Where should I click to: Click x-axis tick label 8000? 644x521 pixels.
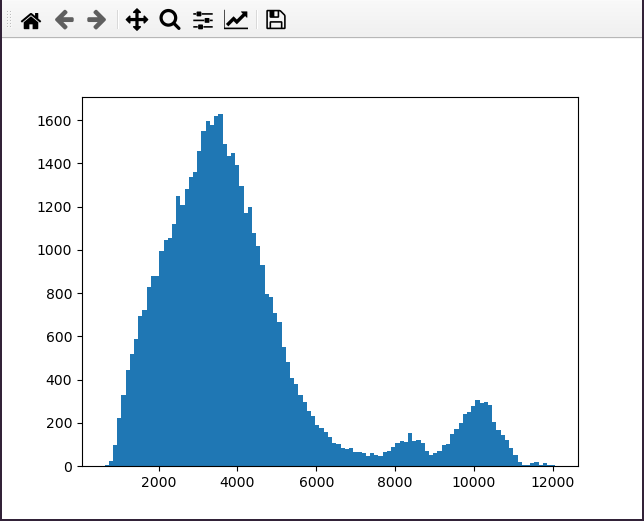point(395,482)
